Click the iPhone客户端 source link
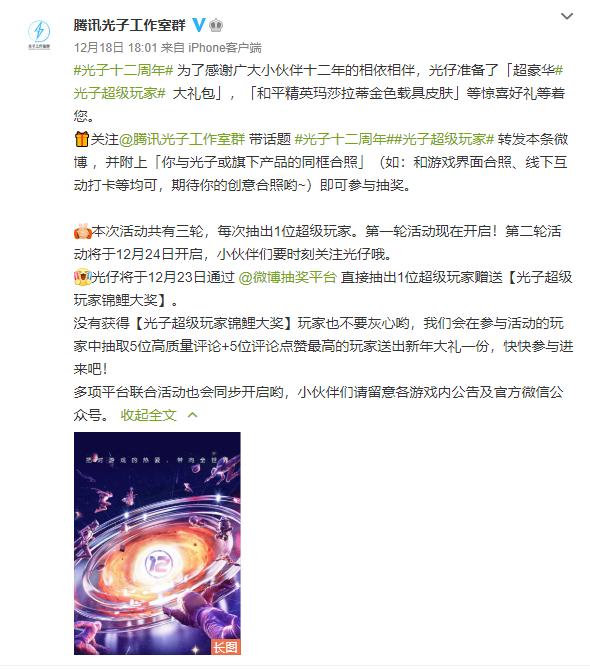This screenshot has height=669, width=590. [x=225, y=47]
